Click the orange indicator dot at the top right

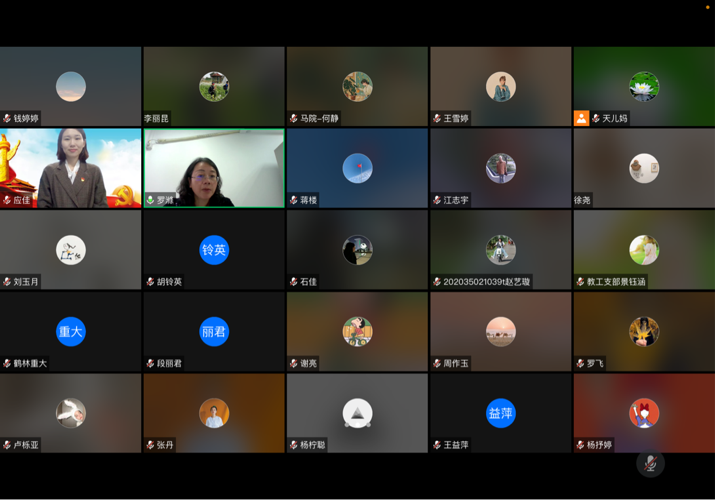pyautogui.click(x=708, y=7)
